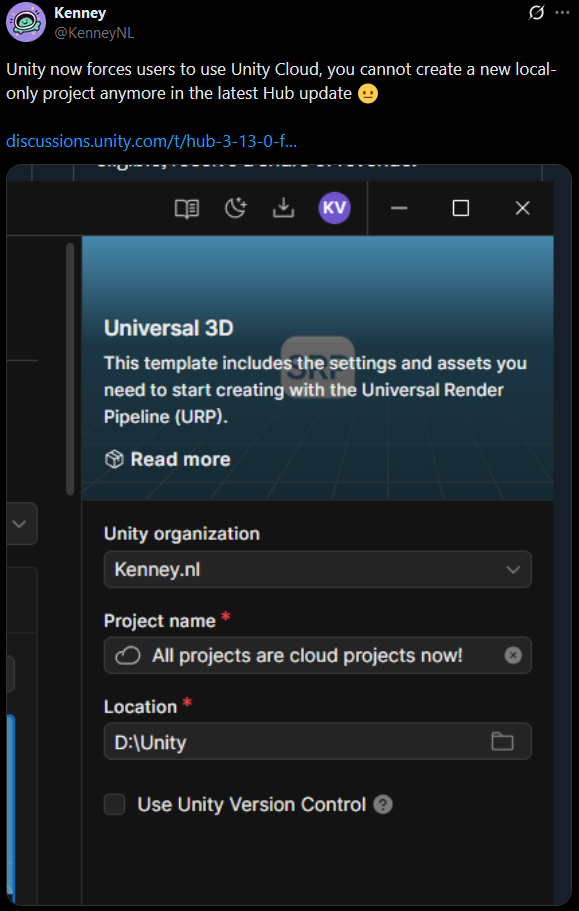Enable Use Unity Version Control checkbox
This screenshot has height=911, width=579.
point(114,805)
